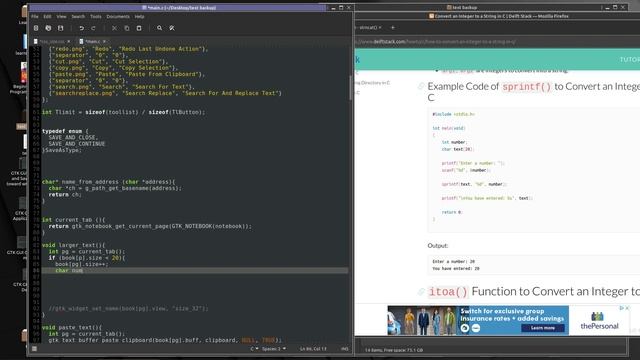Open find with the magnifier toolbar icon
Image resolution: width=640 pixels, height=360 pixels.
pos(160,28)
